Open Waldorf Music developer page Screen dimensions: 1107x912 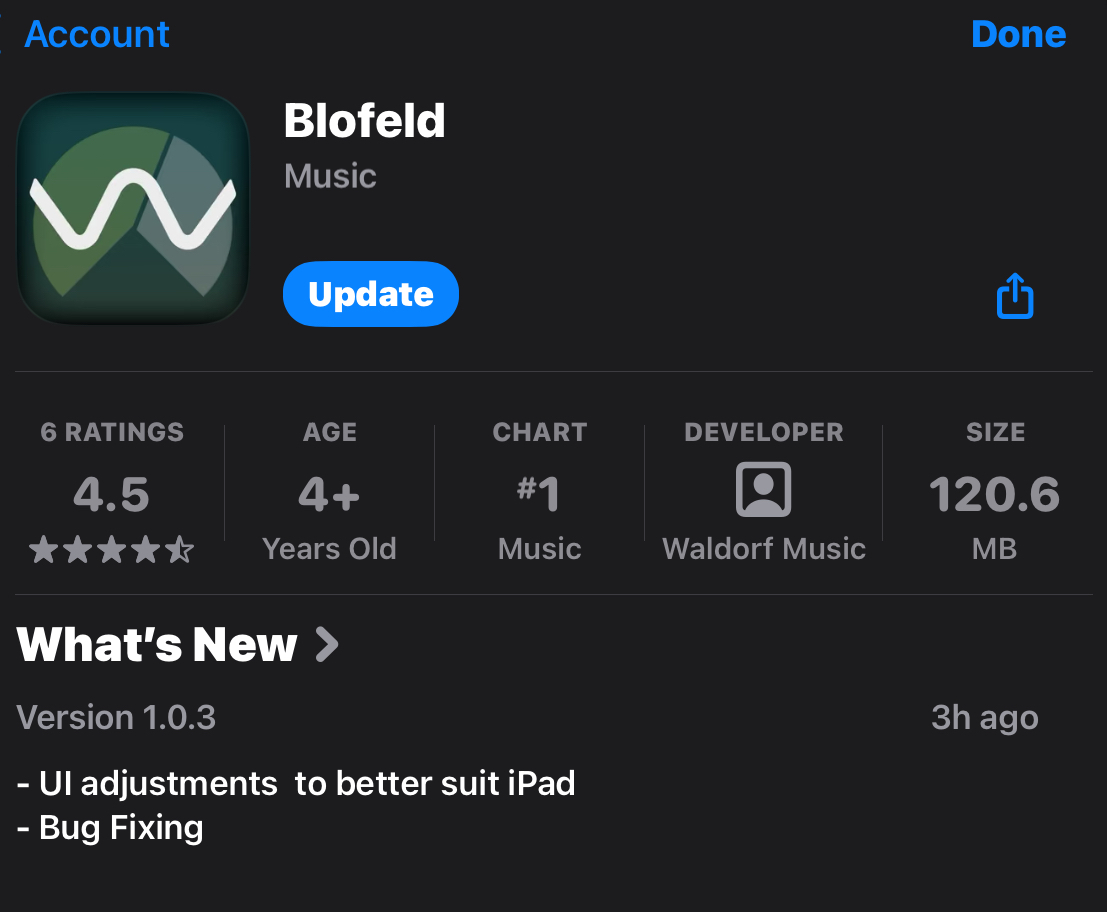764,549
